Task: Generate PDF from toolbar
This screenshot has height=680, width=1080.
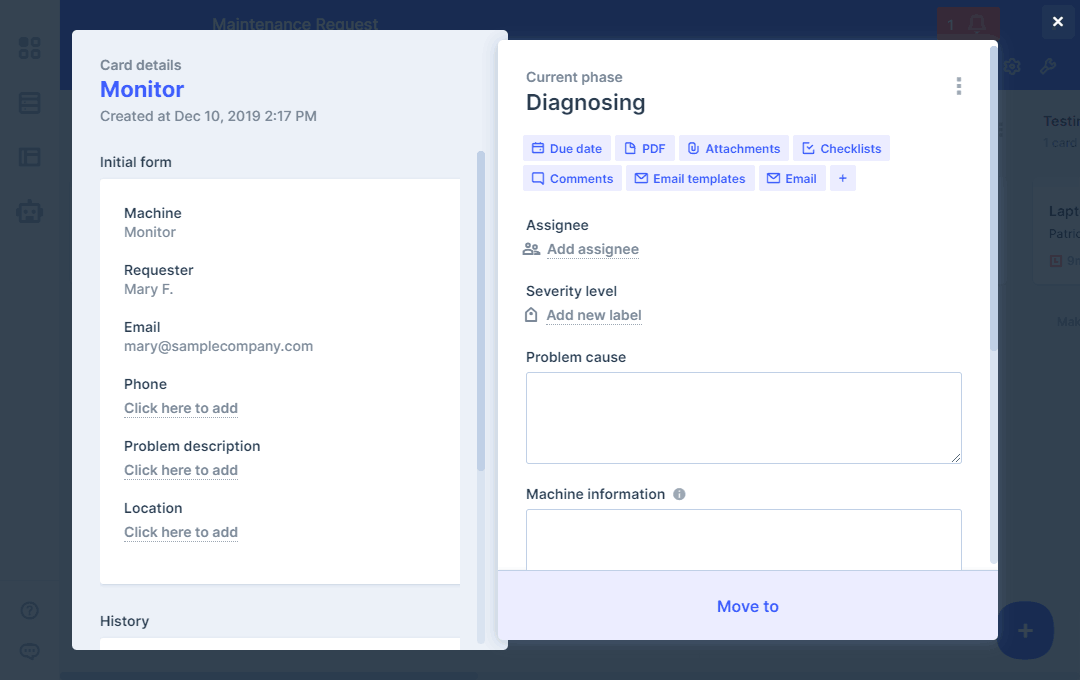Action: [x=644, y=148]
